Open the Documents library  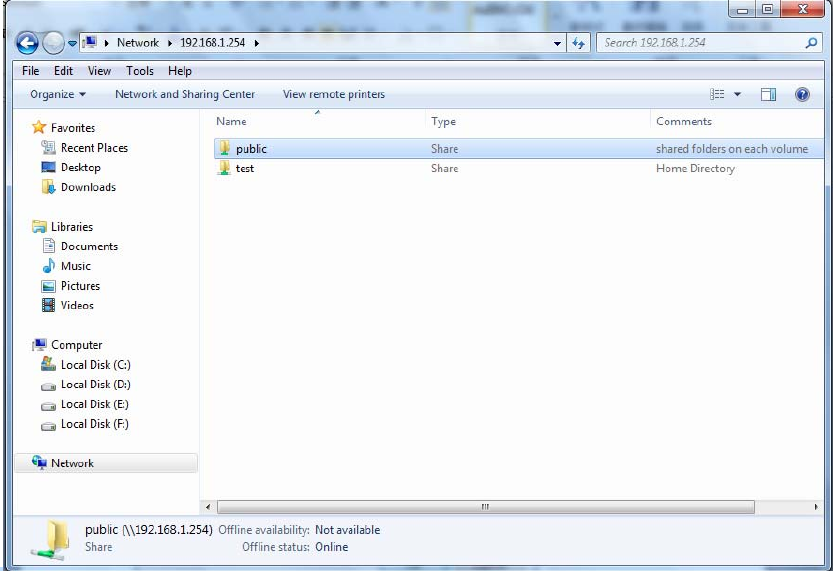pos(89,246)
